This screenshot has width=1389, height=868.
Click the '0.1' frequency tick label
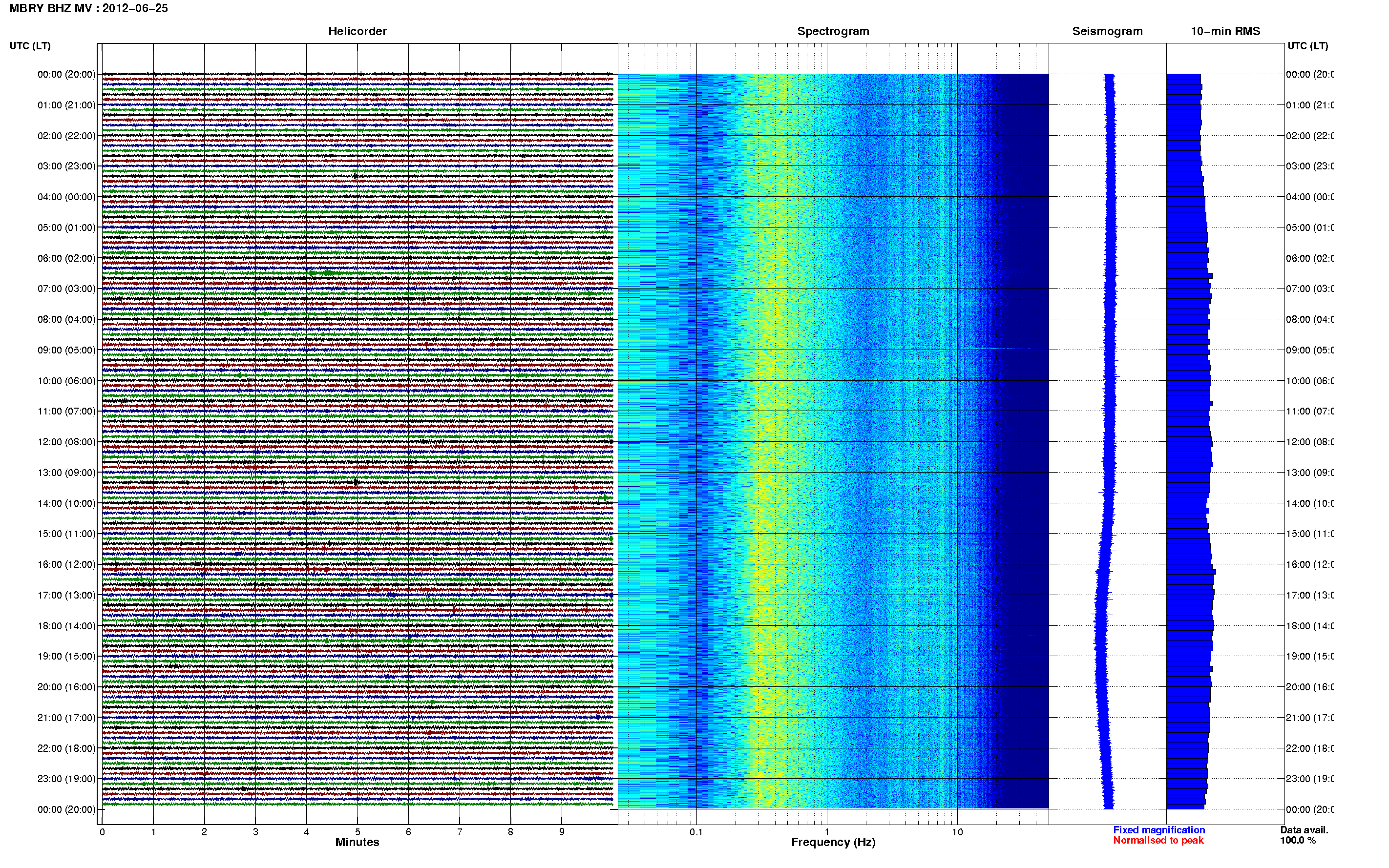click(696, 832)
